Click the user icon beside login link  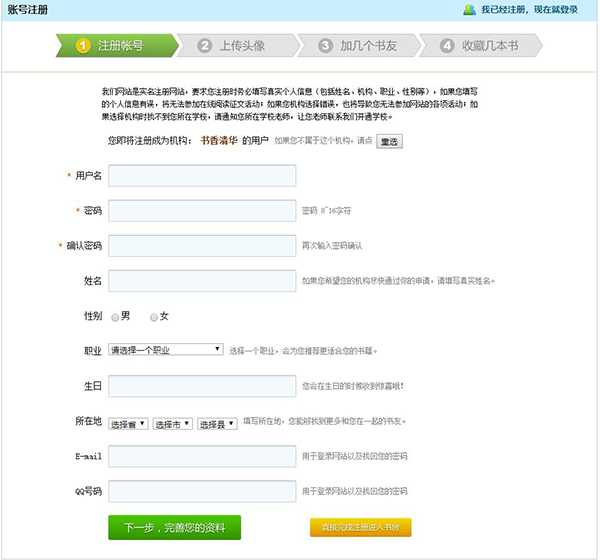469,9
